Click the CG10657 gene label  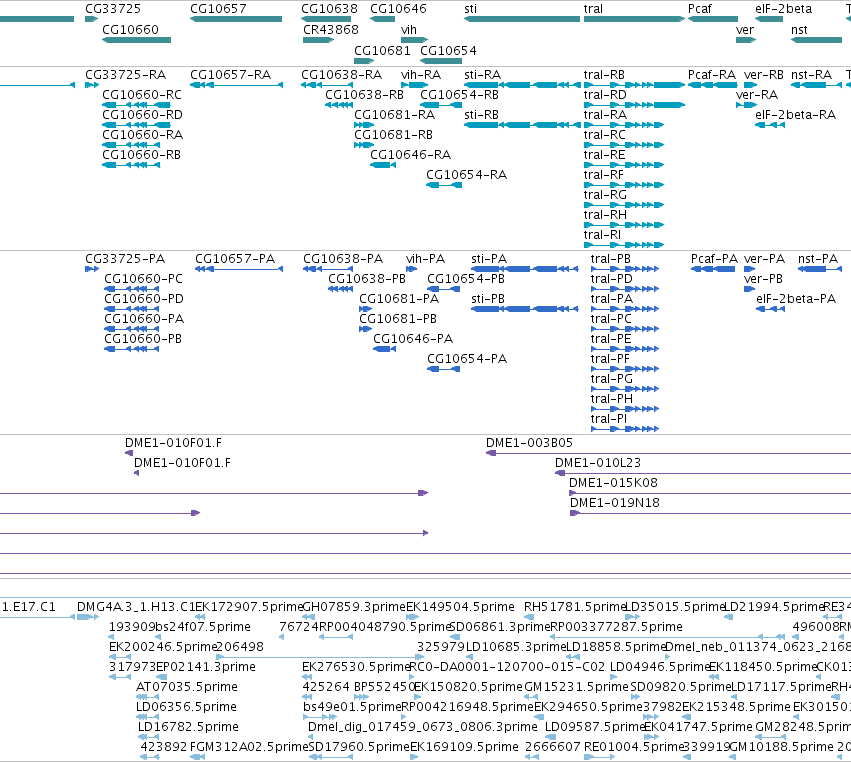coord(218,9)
